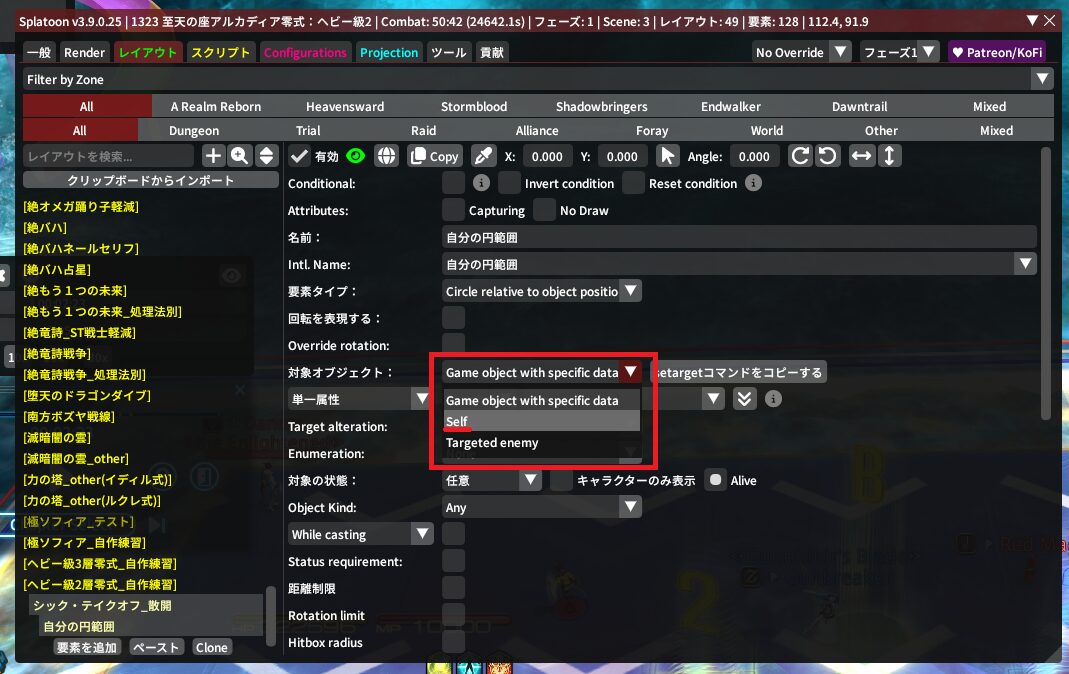1069x674 pixels.
Task: Click the Angle value field
Action: point(754,156)
